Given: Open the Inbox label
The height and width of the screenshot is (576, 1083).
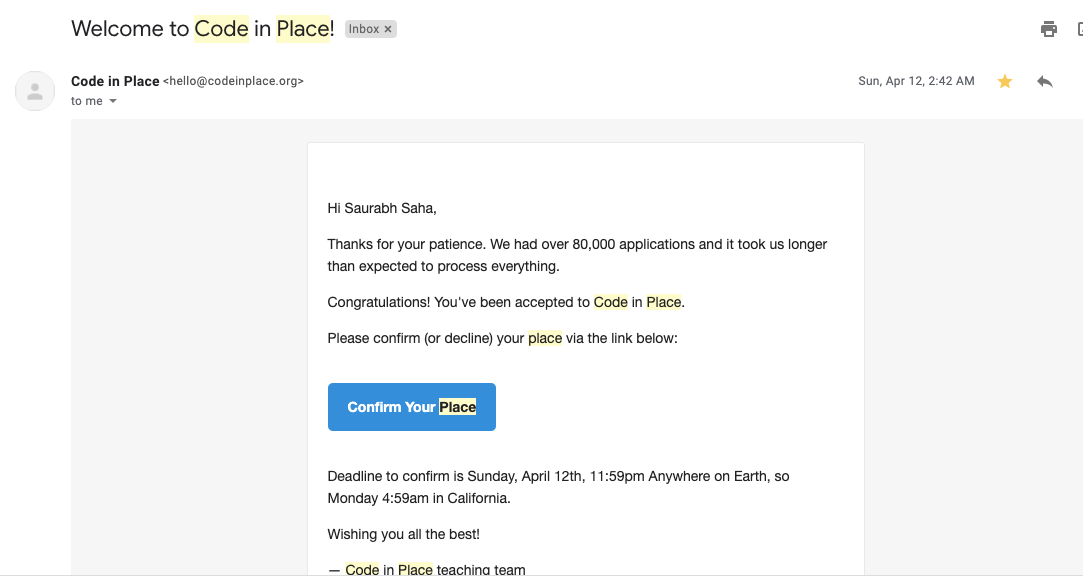Looking at the screenshot, I should click(364, 29).
